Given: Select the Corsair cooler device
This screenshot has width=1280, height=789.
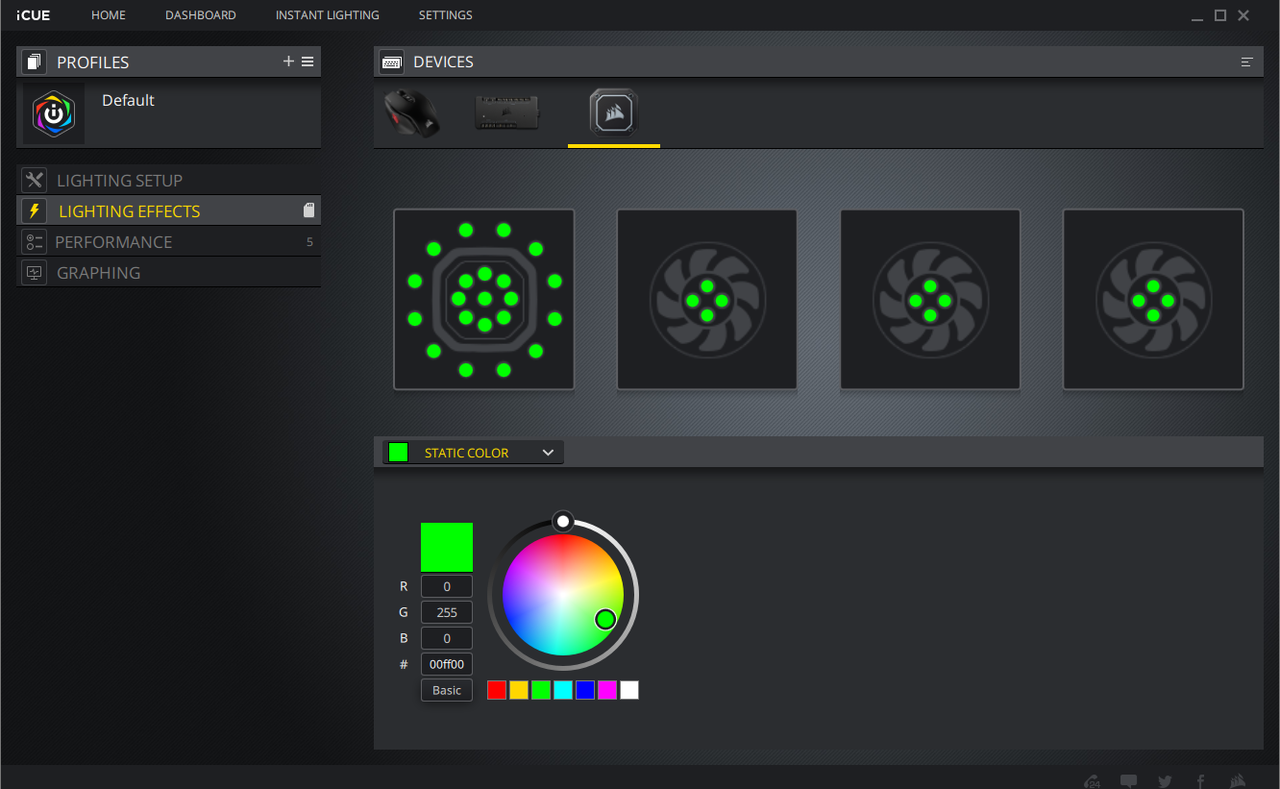Looking at the screenshot, I should [x=614, y=113].
